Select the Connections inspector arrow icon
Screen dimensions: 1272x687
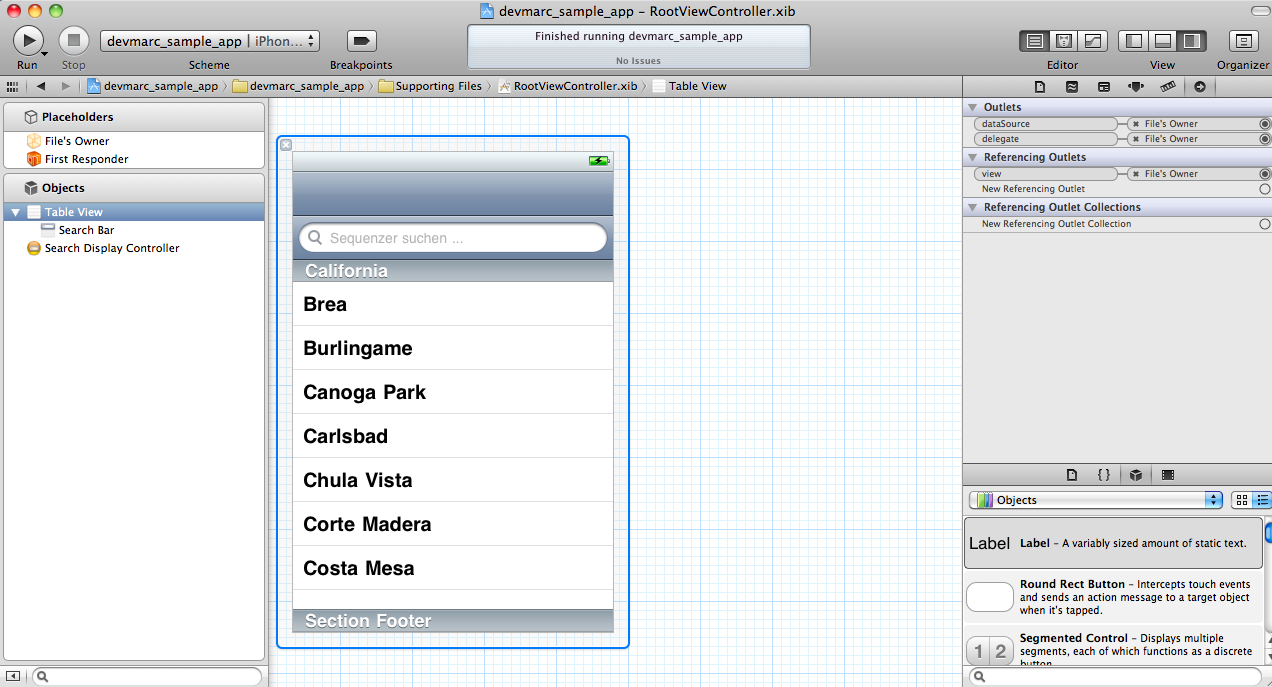(x=1199, y=87)
